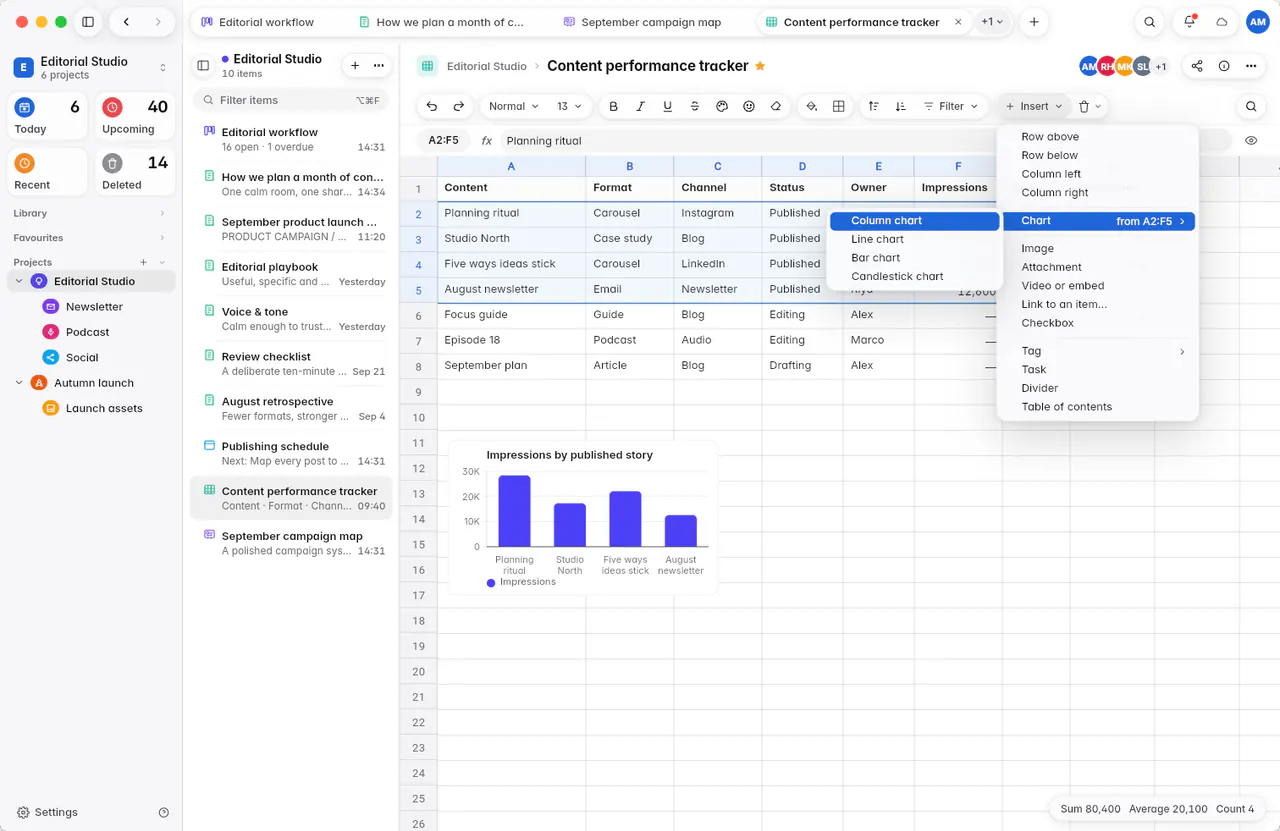Clear formatting with the eraser icon
1280x831 pixels.
tap(776, 106)
